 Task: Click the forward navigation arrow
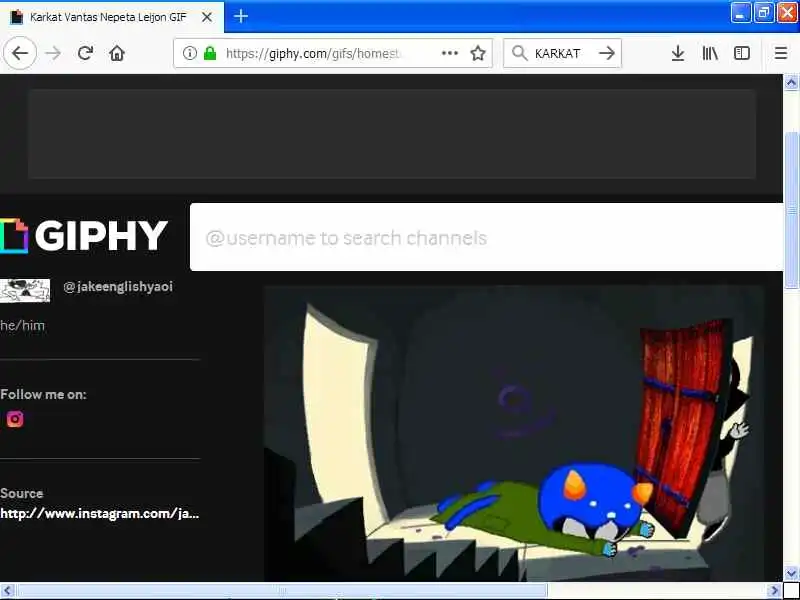[53, 53]
